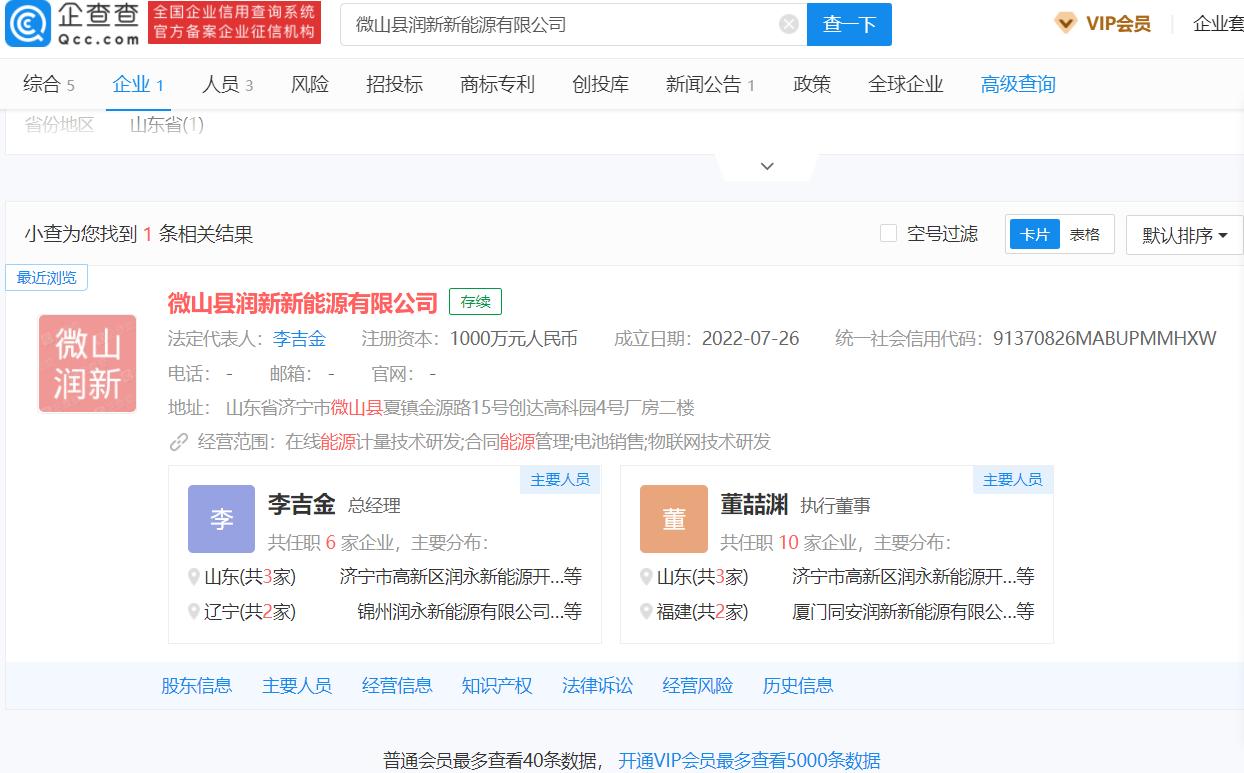Open 经营风险 section

pos(697,685)
